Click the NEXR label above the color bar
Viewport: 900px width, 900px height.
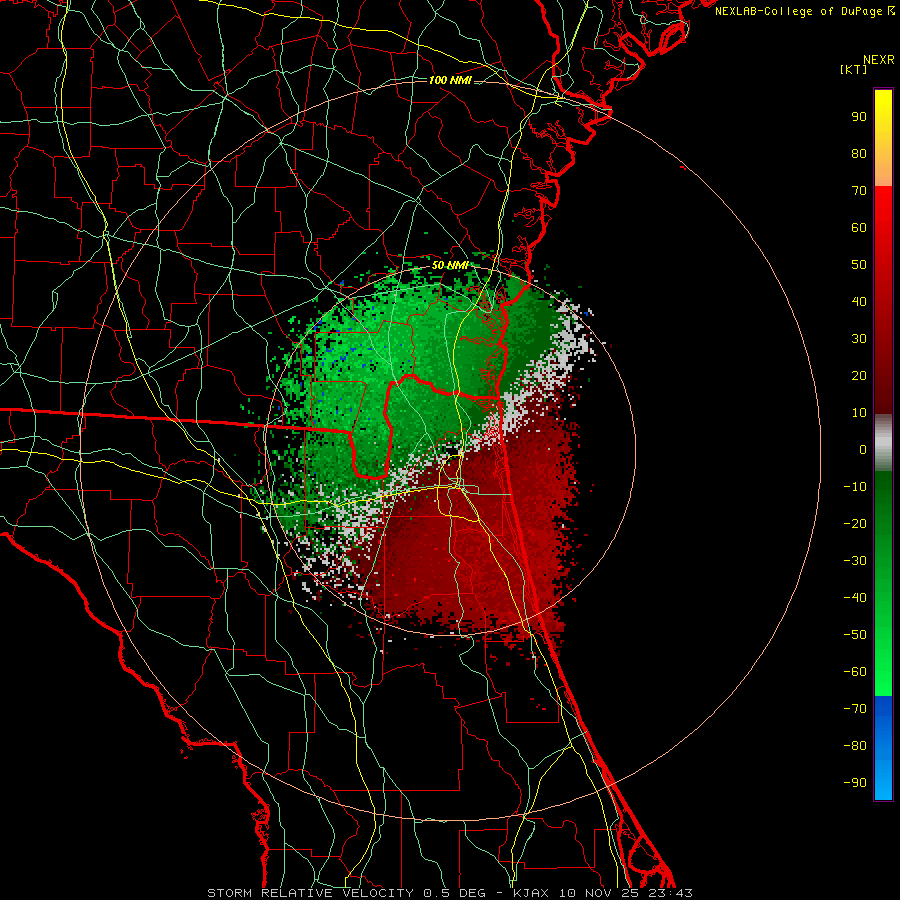click(879, 60)
